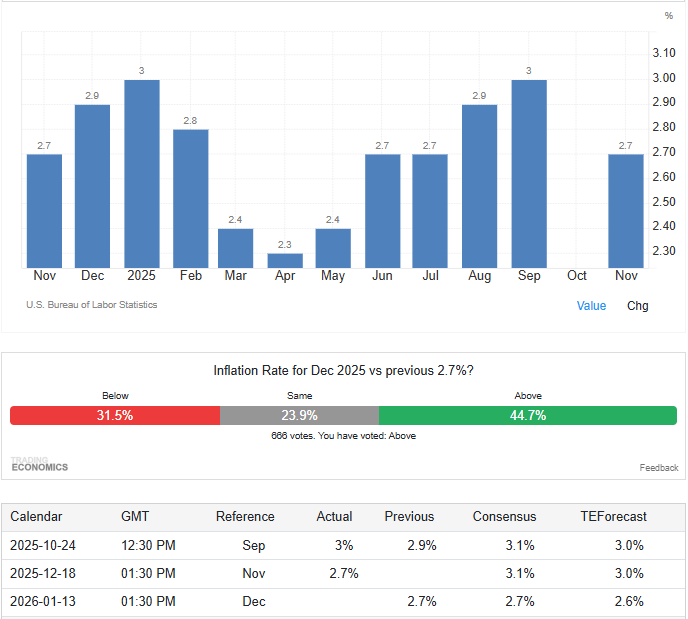
Task: Select the Dec chart bar at 2.9
Action: click(92, 186)
